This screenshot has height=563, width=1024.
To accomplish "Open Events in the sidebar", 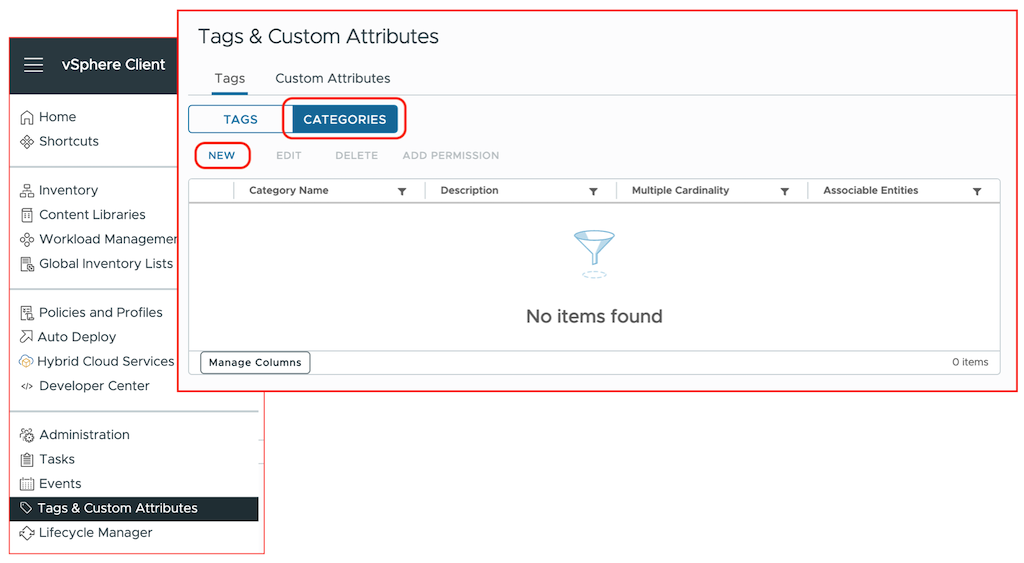I will tap(60, 484).
